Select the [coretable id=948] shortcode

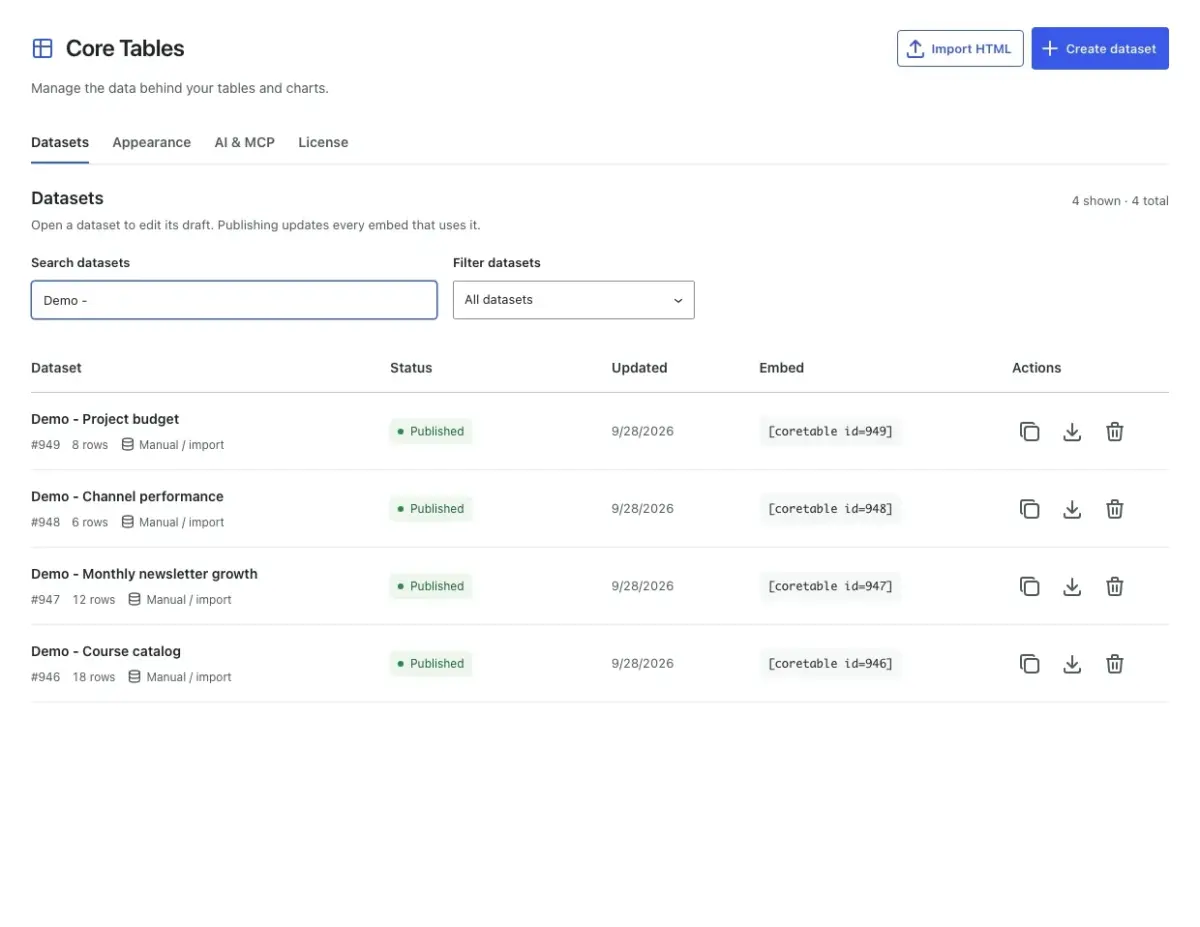coord(830,508)
